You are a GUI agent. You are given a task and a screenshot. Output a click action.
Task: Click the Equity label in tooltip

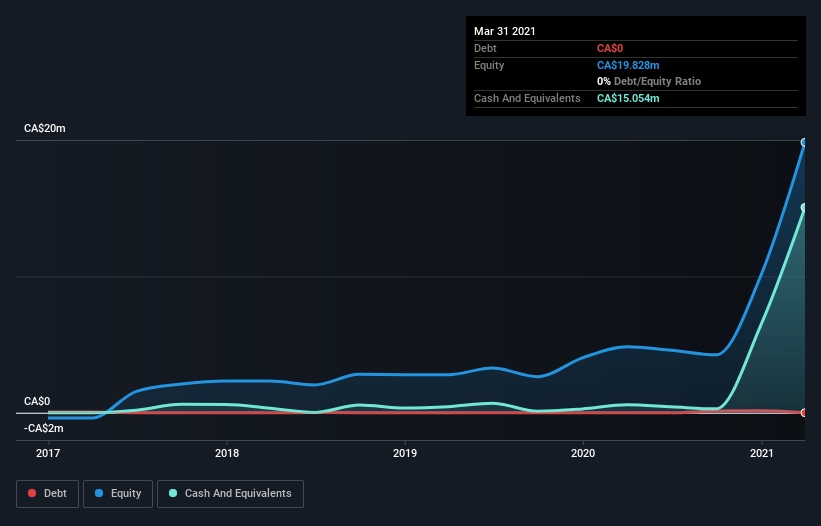click(489, 65)
